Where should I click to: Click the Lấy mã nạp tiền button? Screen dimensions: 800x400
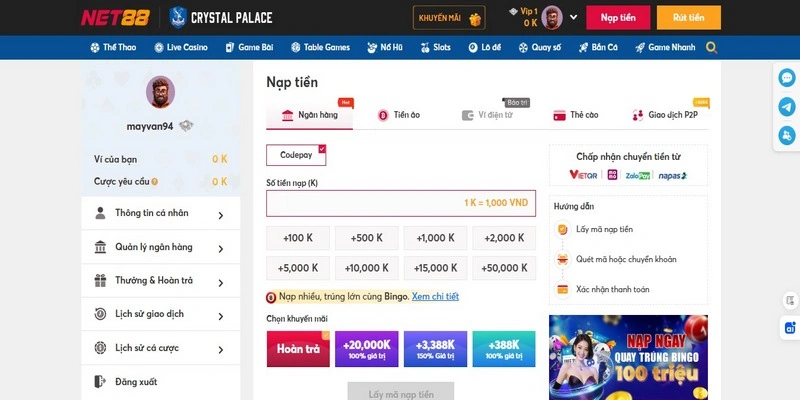[401, 392]
